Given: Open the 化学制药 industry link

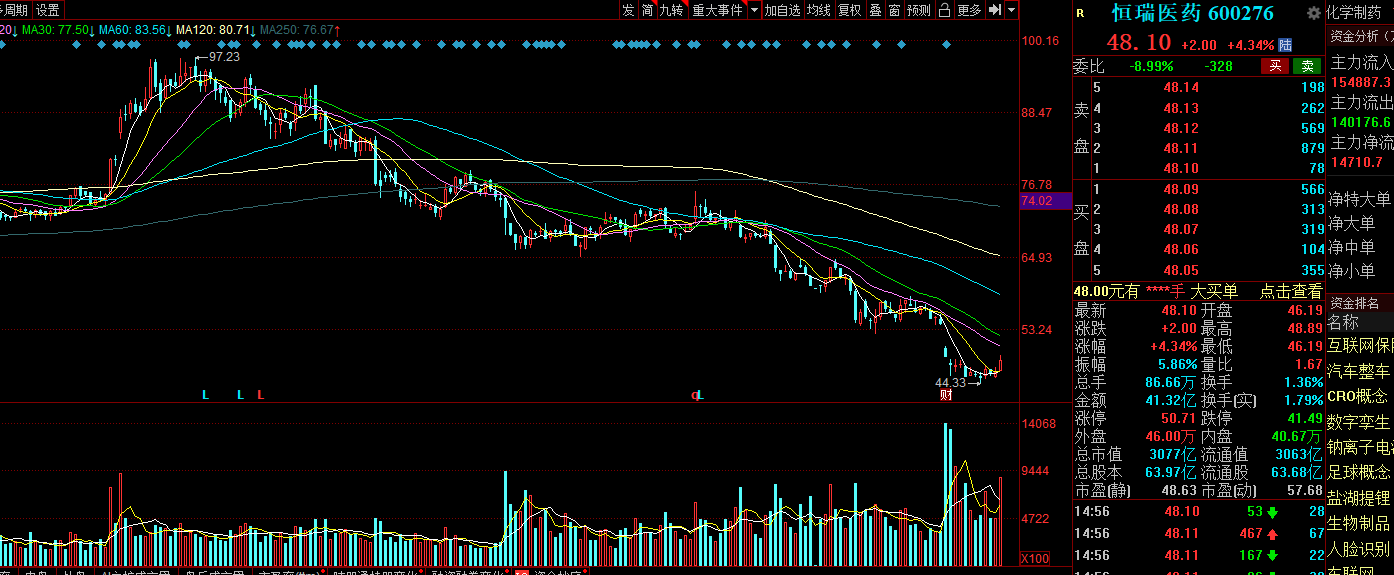Looking at the screenshot, I should click(x=1353, y=13).
